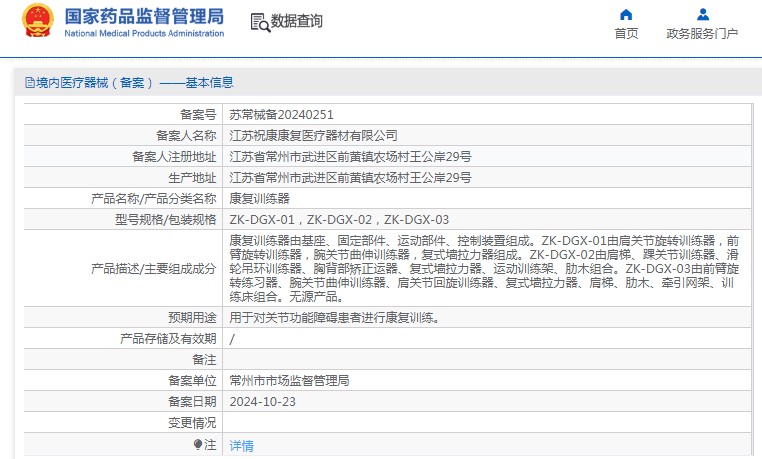Click the 备案人注册地址 row label
762x459 pixels.
click(x=174, y=156)
